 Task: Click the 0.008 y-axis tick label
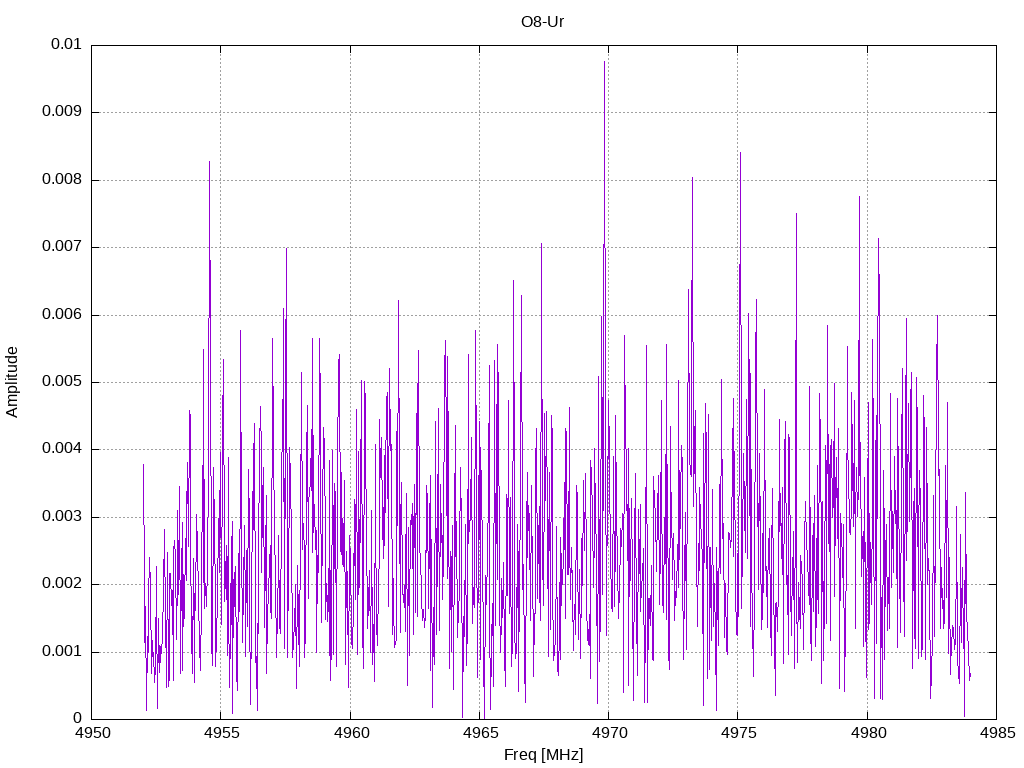coord(63,180)
